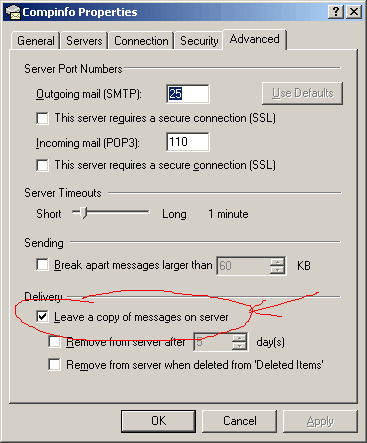The image size is (367, 443).
Task: Check Remove when deleted from 'Deleted Items'
Action: 54,365
